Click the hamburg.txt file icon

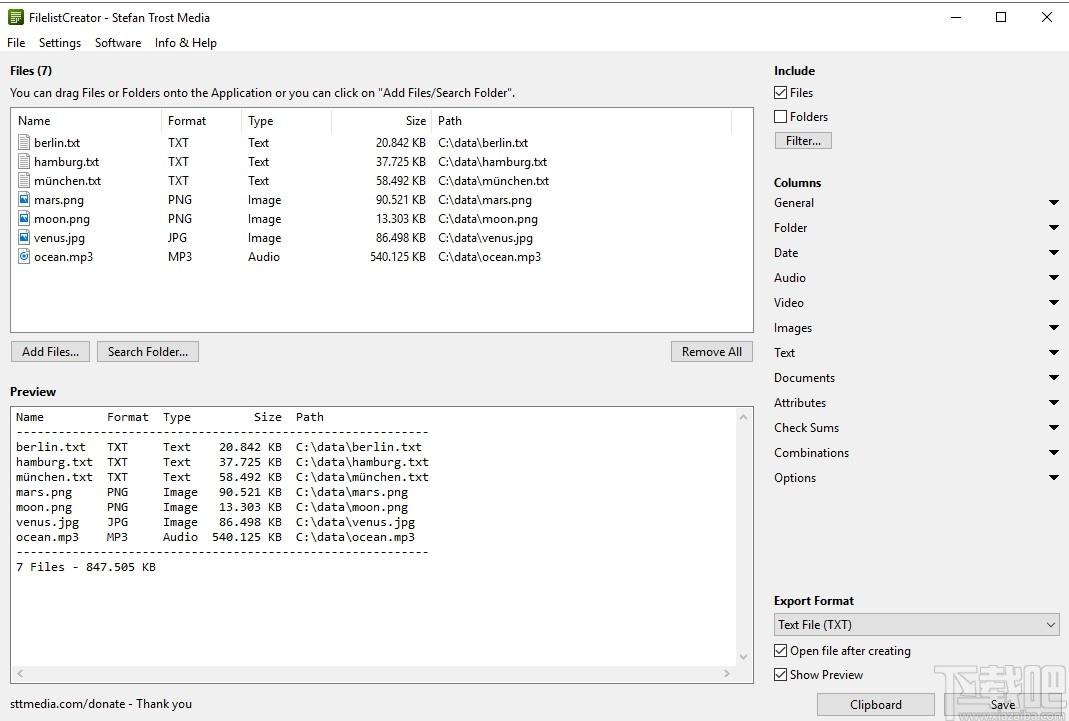[24, 162]
